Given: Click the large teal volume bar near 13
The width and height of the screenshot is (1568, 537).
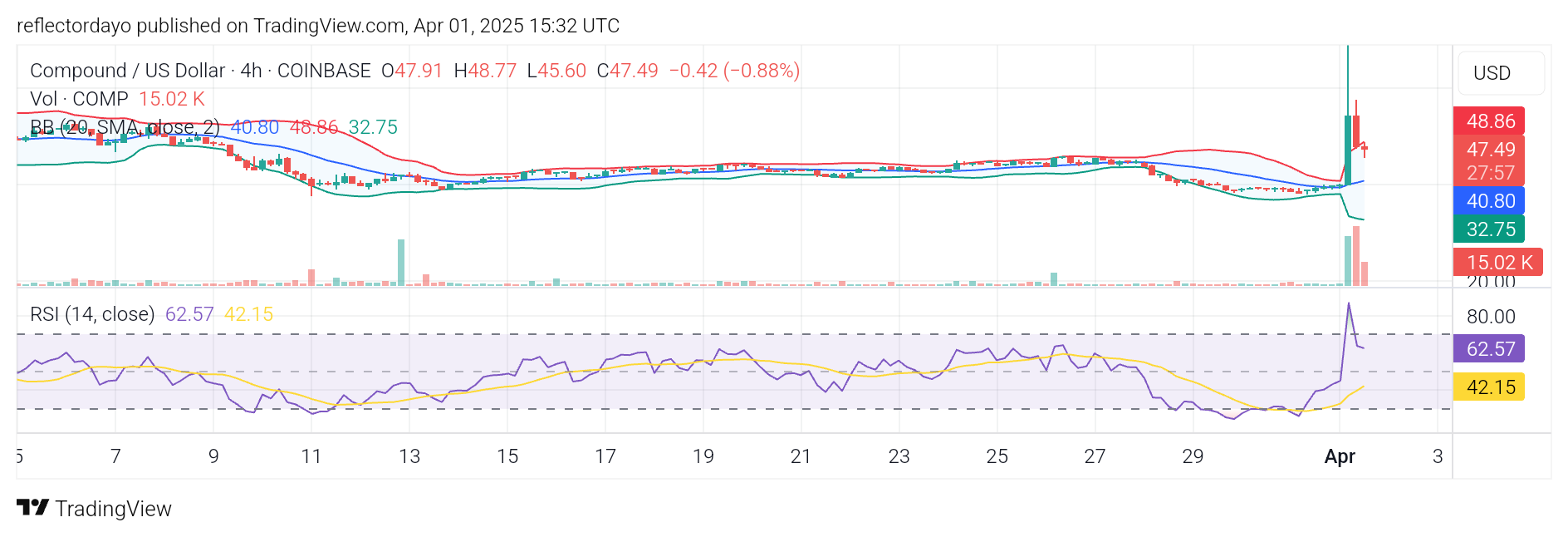Looking at the screenshot, I should point(401,263).
